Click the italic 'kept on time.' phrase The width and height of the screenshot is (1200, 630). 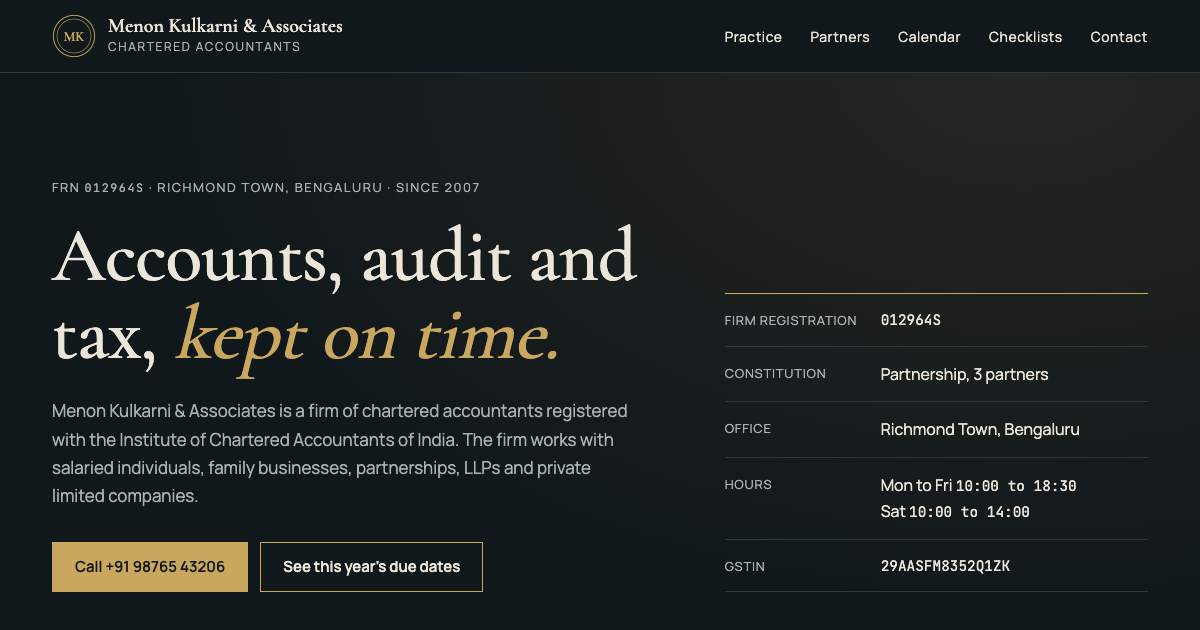[x=368, y=338]
